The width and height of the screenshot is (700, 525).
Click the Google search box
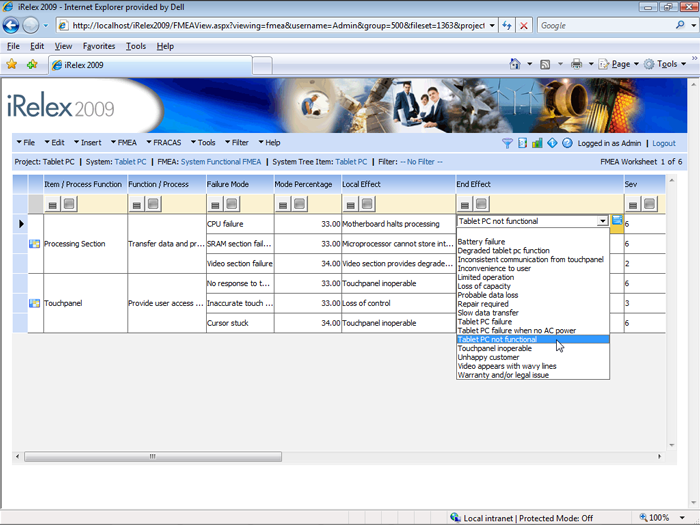pos(606,25)
